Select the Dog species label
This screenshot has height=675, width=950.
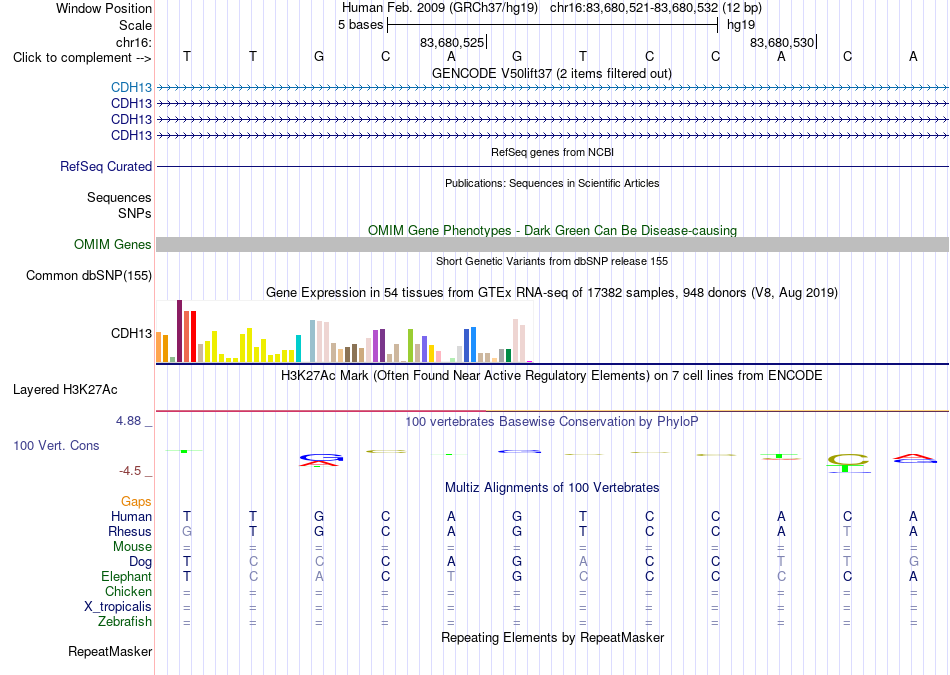coord(140,562)
